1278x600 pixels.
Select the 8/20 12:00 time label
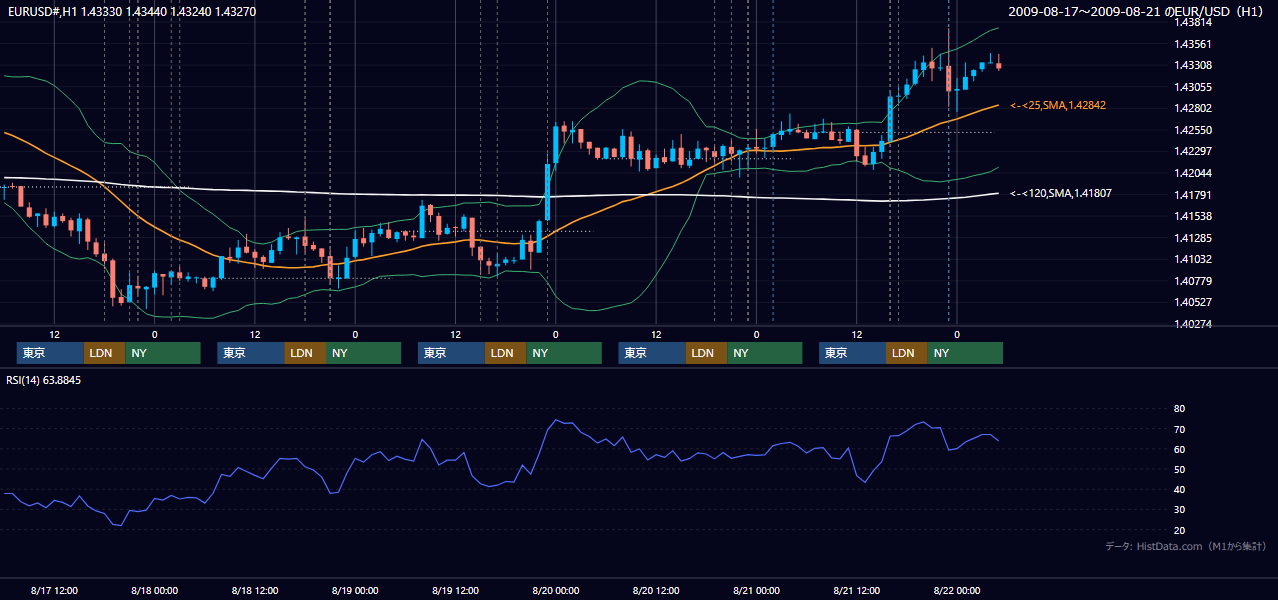[x=656, y=591]
